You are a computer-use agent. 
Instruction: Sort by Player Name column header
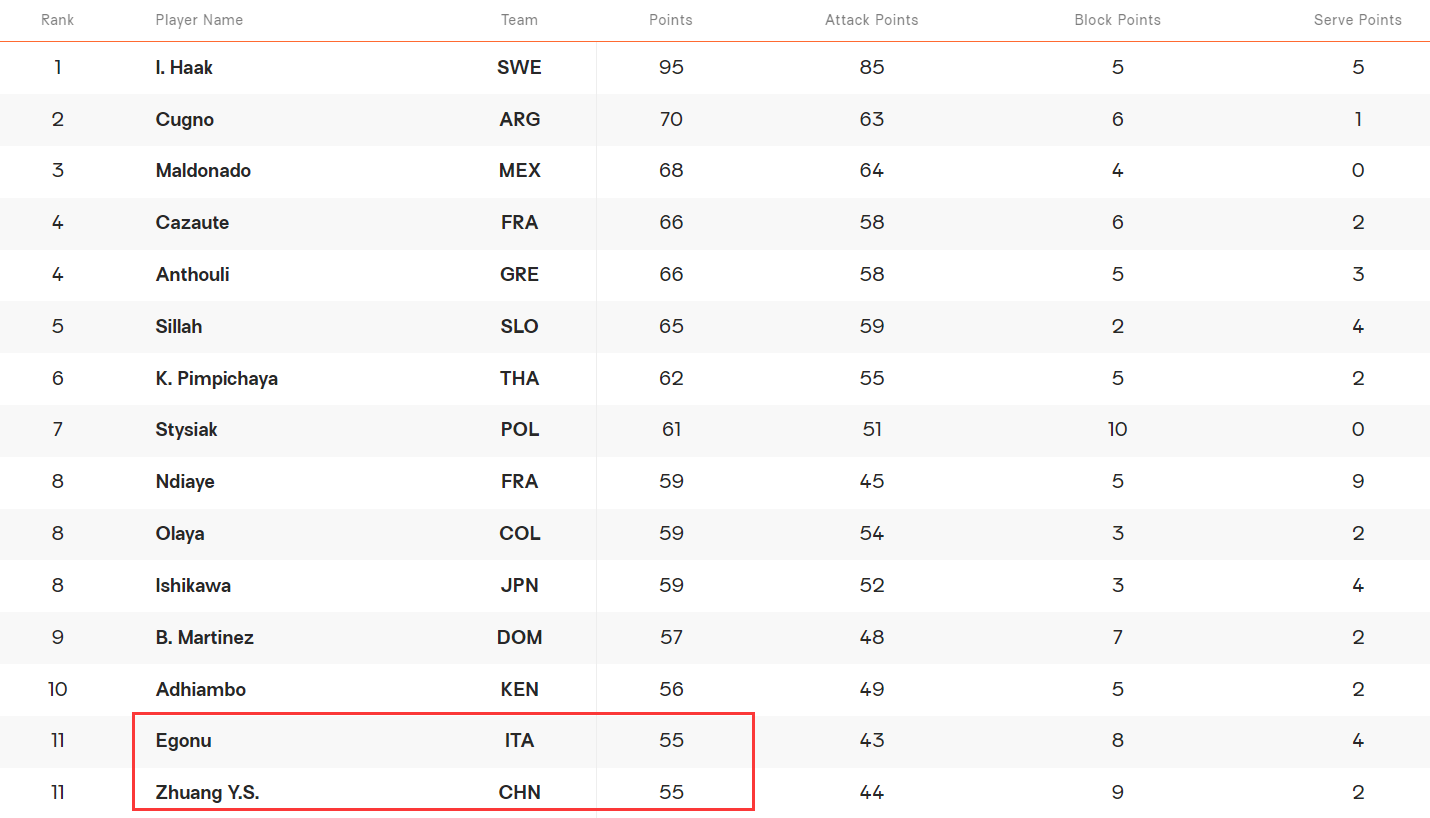coord(199,20)
